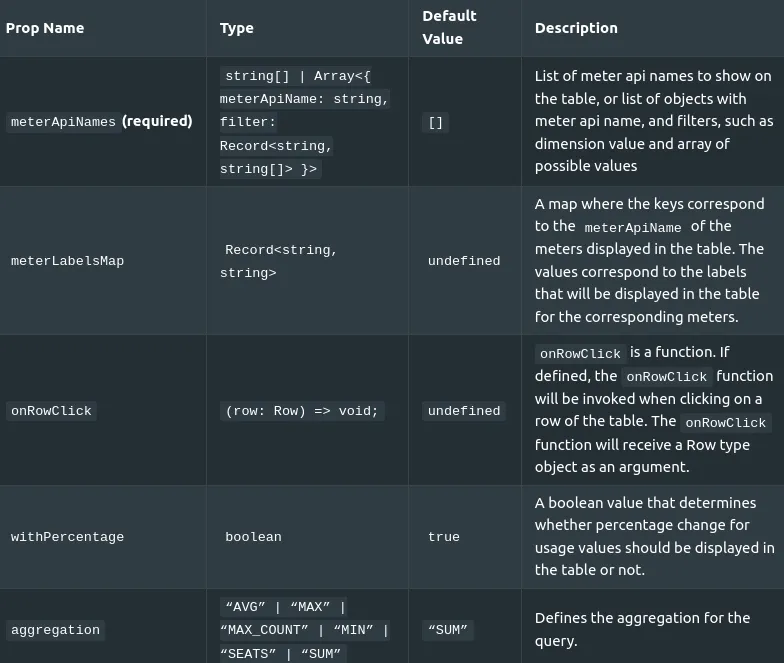Click the Default Value column header
The width and height of the screenshot is (784, 663).
pyautogui.click(x=449, y=28)
